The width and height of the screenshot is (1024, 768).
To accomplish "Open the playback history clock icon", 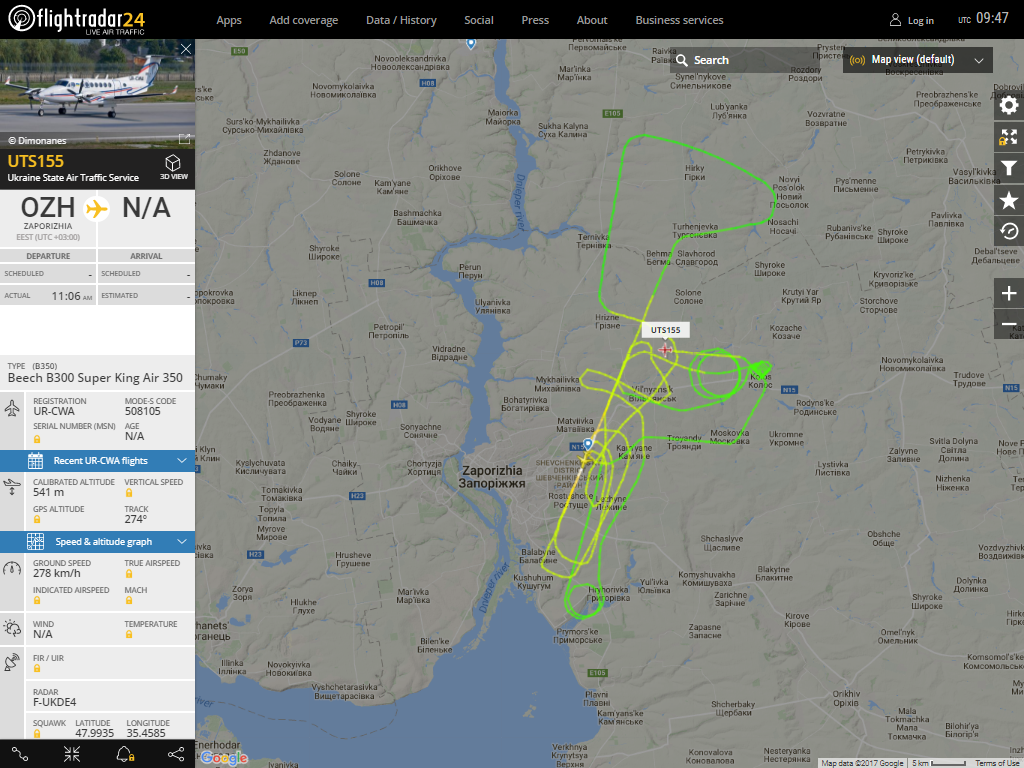I will pos(1009,232).
